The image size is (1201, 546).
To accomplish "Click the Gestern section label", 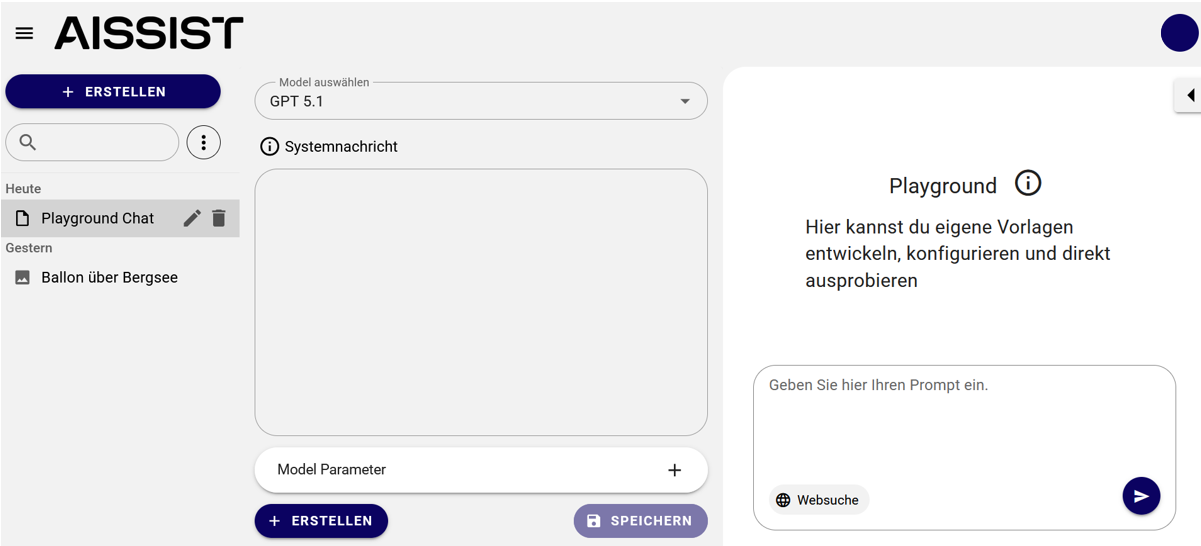I will pyautogui.click(x=29, y=248).
